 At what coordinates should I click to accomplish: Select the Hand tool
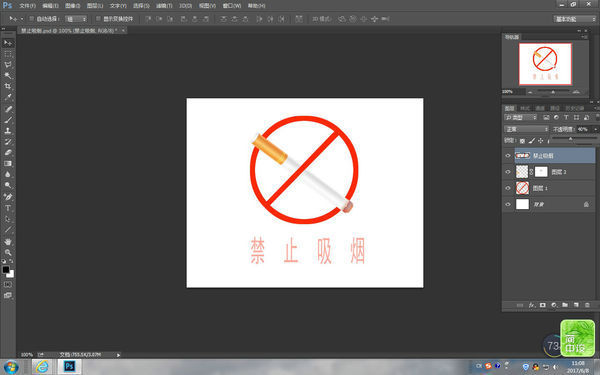pos(8,241)
